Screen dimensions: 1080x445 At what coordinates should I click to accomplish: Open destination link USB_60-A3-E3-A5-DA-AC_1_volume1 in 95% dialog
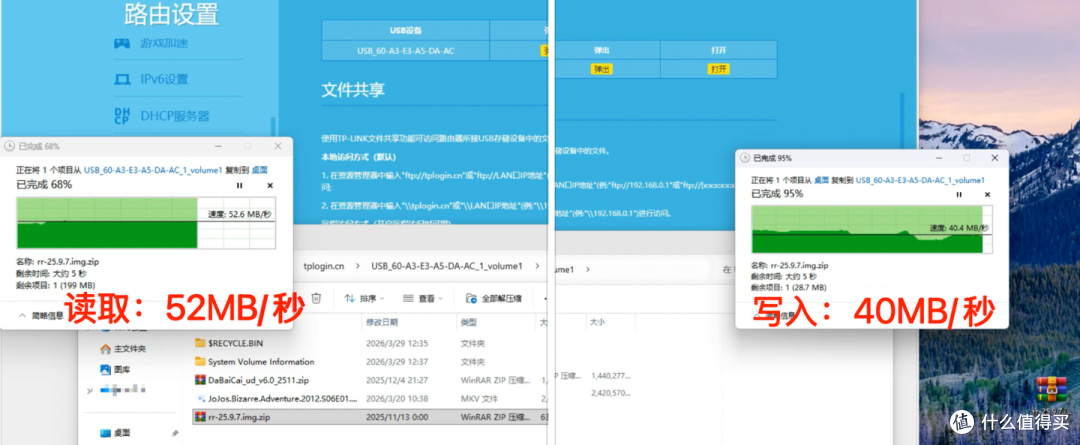(920, 179)
